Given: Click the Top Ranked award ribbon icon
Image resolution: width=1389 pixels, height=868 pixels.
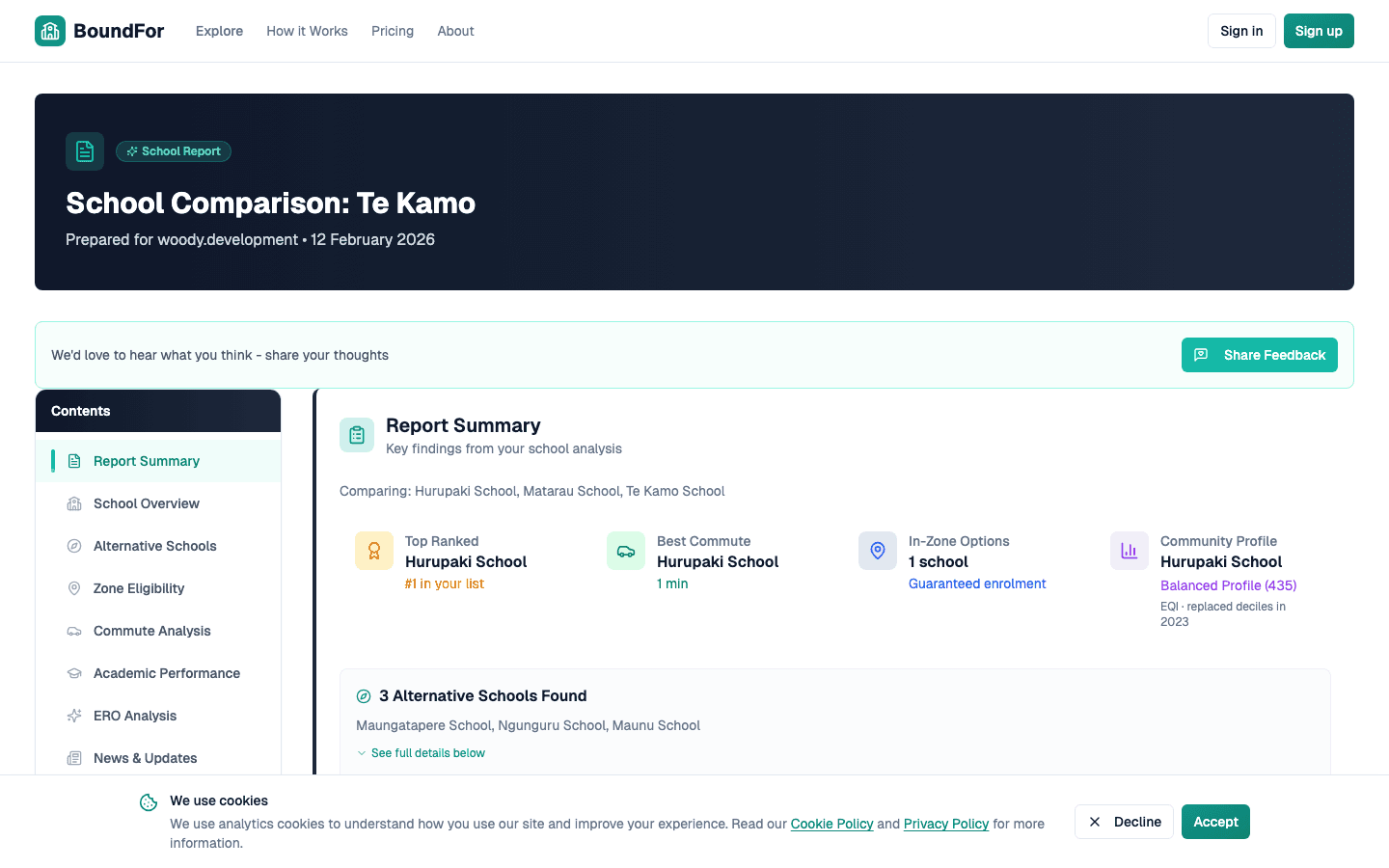Looking at the screenshot, I should (x=374, y=550).
